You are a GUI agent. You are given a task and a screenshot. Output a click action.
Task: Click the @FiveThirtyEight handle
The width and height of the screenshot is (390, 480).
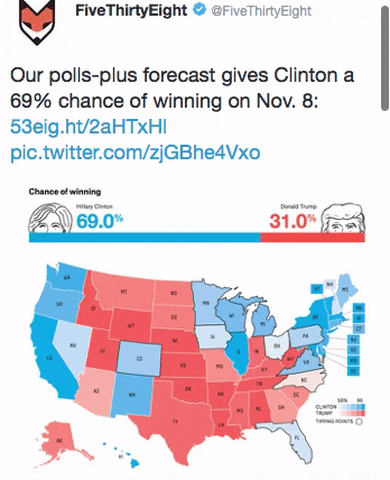click(x=261, y=11)
